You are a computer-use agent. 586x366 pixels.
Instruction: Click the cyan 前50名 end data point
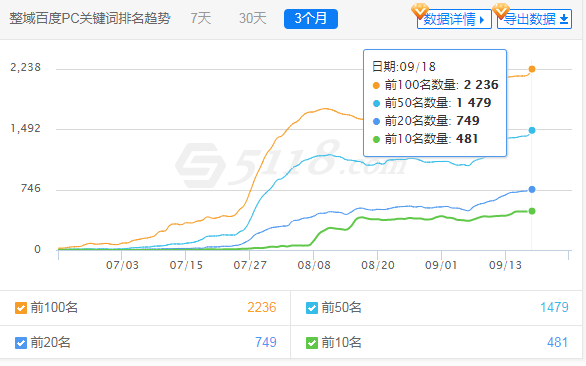[532, 130]
